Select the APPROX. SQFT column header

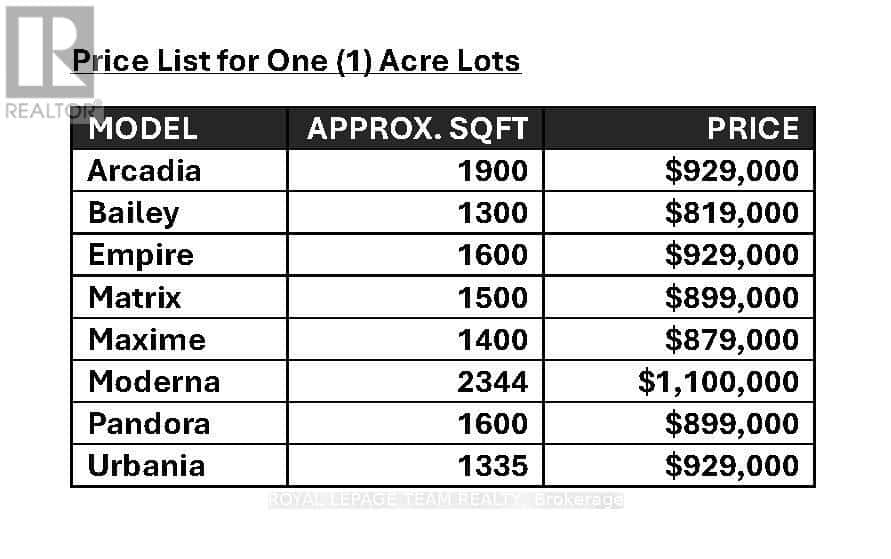pos(416,129)
